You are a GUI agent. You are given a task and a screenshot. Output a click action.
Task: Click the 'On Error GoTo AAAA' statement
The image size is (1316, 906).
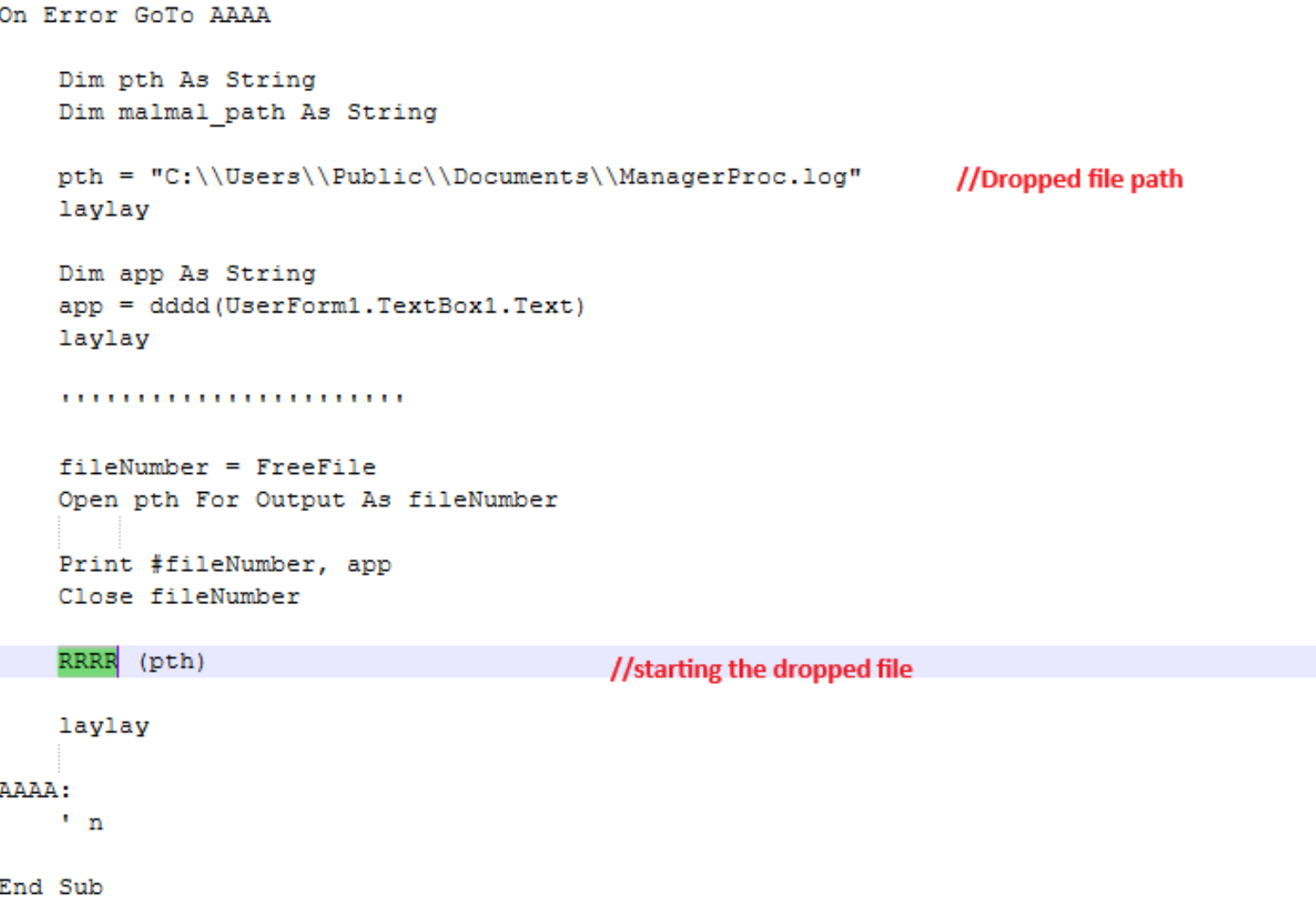134,15
